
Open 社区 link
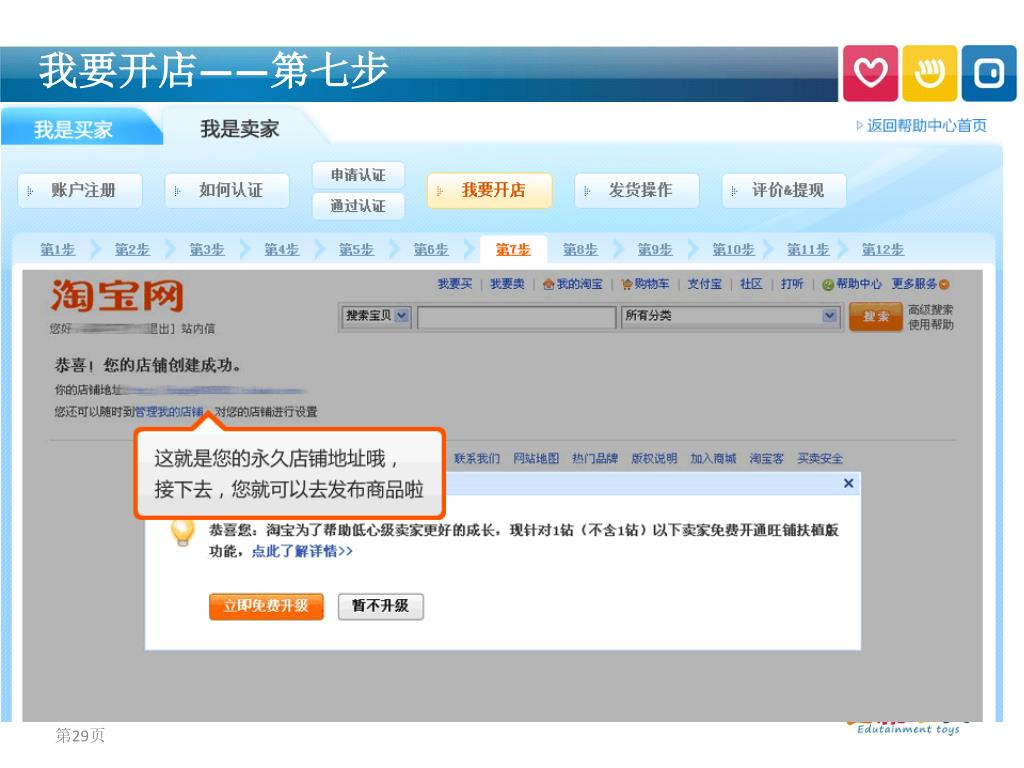pos(751,284)
